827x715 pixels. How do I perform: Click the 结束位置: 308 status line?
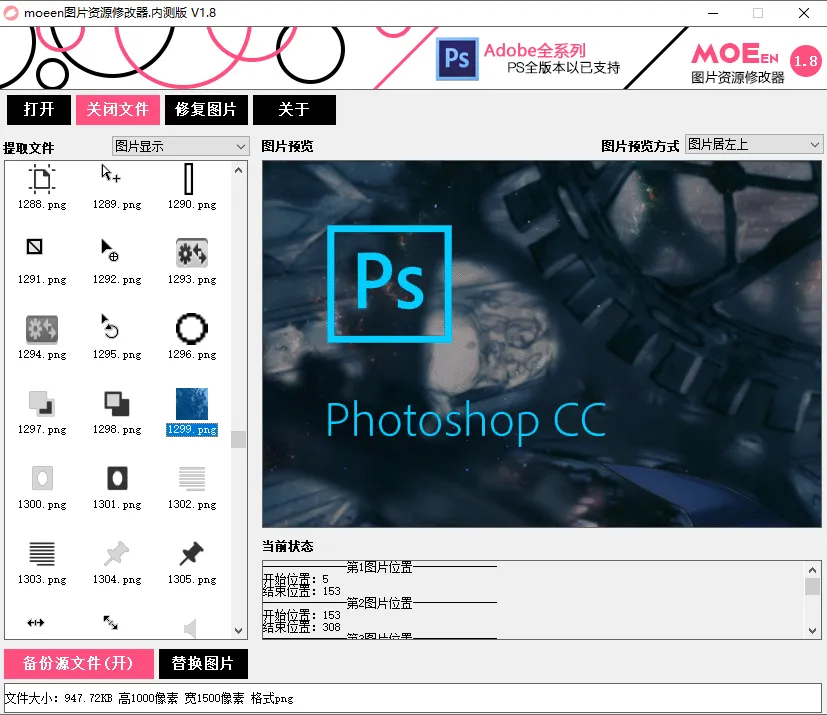[x=302, y=627]
